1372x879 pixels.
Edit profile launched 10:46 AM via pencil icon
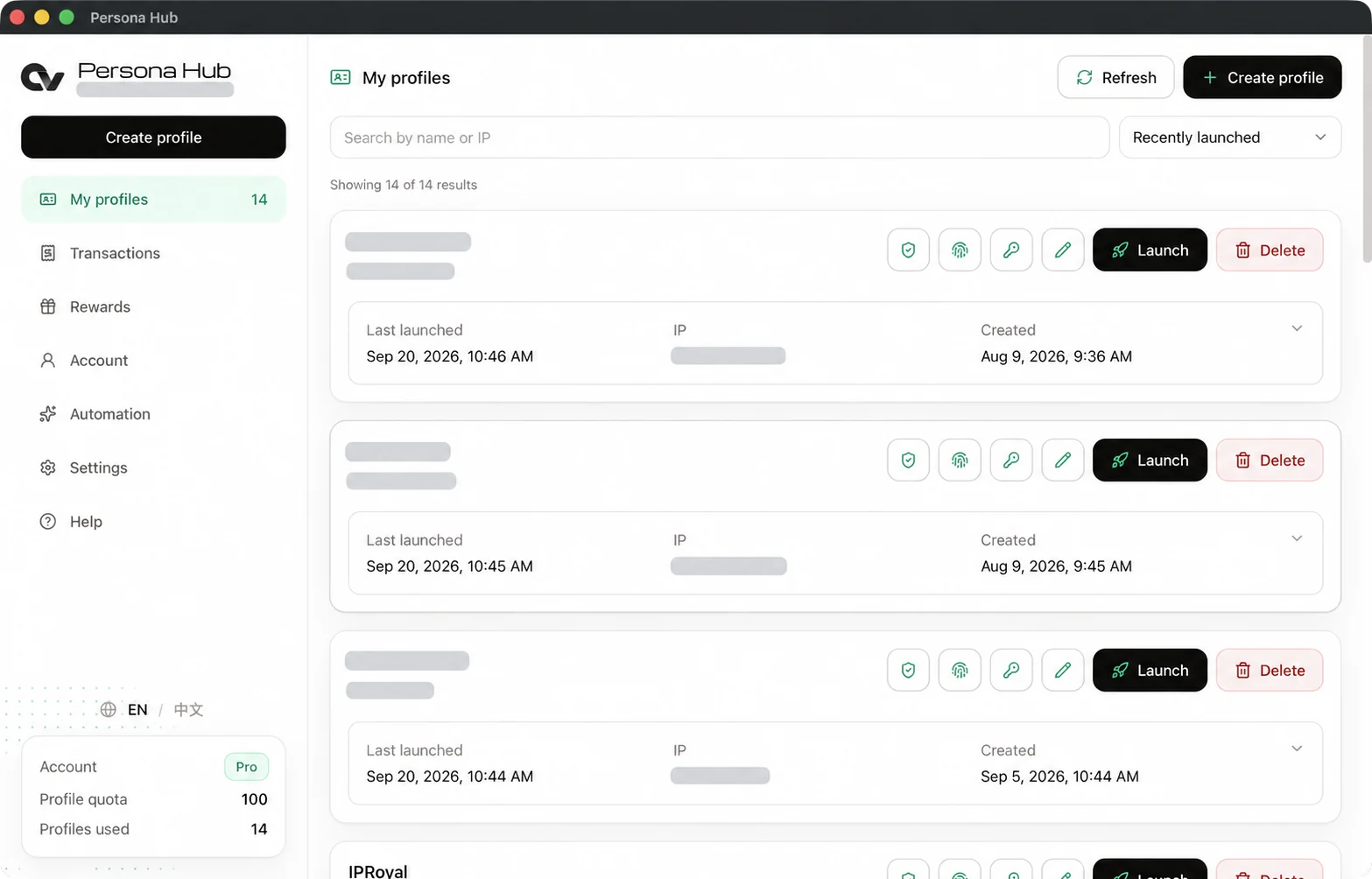click(1063, 250)
